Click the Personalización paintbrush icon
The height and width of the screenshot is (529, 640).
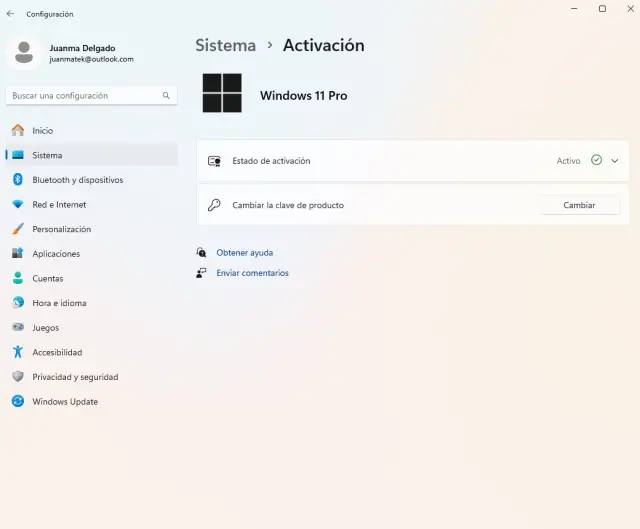pos(17,229)
